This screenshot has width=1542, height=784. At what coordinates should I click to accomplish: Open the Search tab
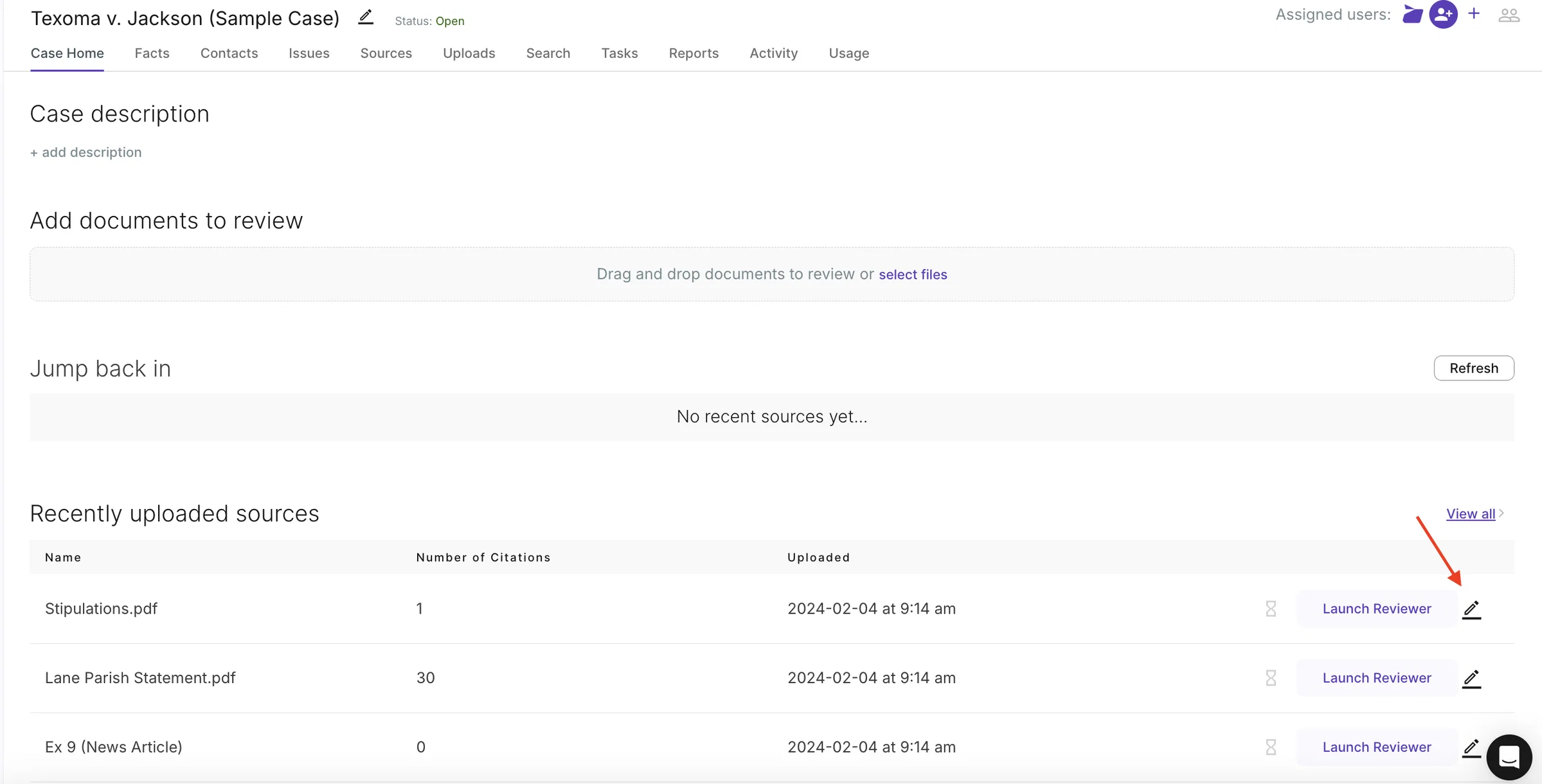(x=548, y=53)
